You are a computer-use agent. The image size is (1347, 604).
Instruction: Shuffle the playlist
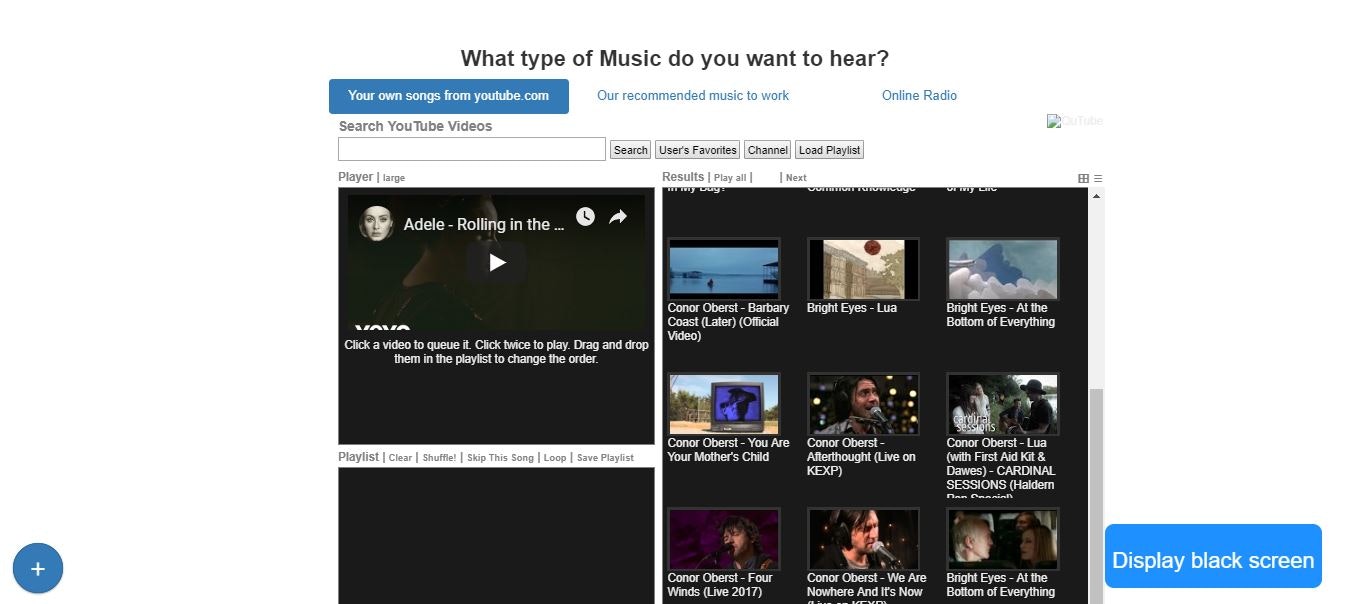point(440,457)
